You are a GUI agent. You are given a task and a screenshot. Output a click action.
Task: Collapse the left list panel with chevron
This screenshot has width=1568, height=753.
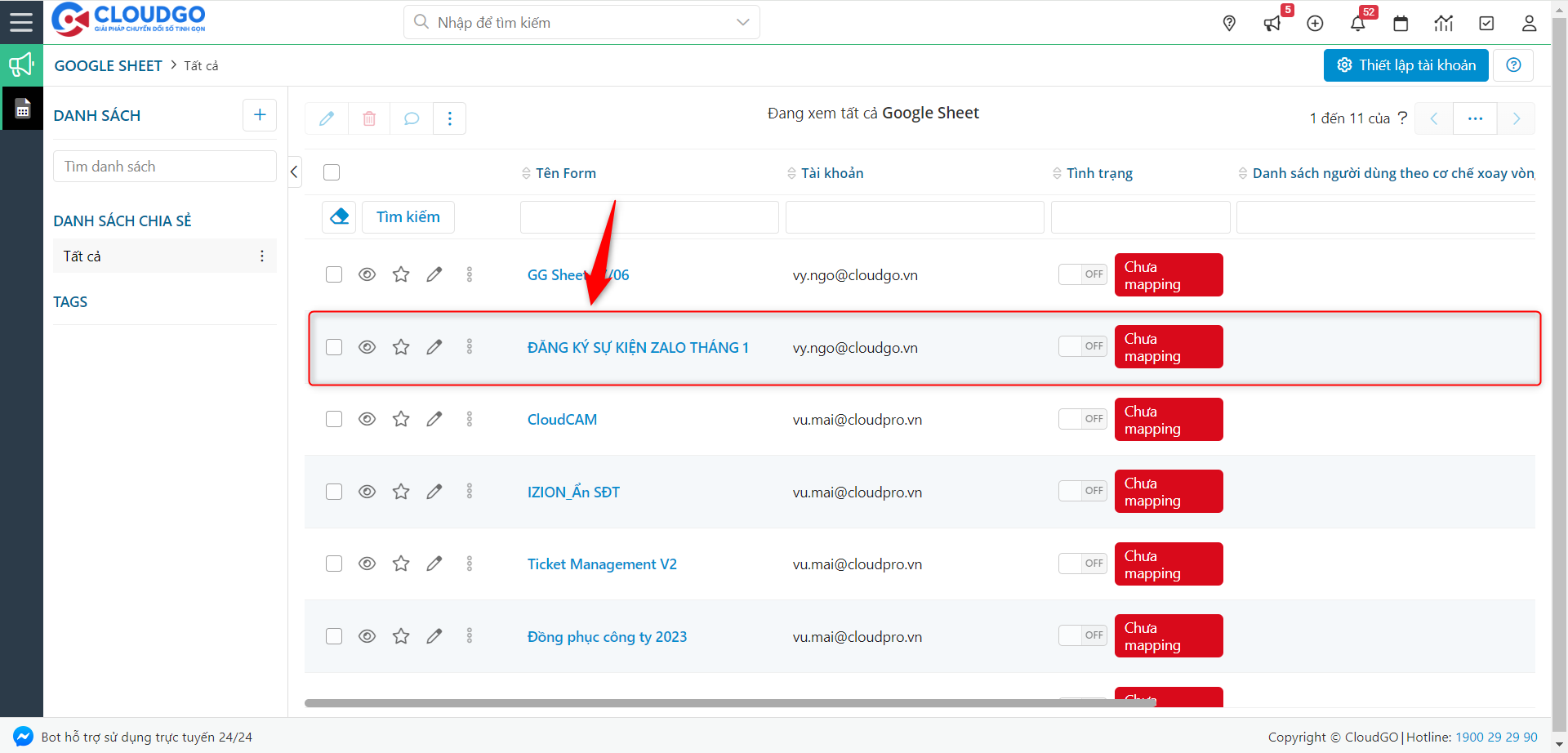pos(295,172)
